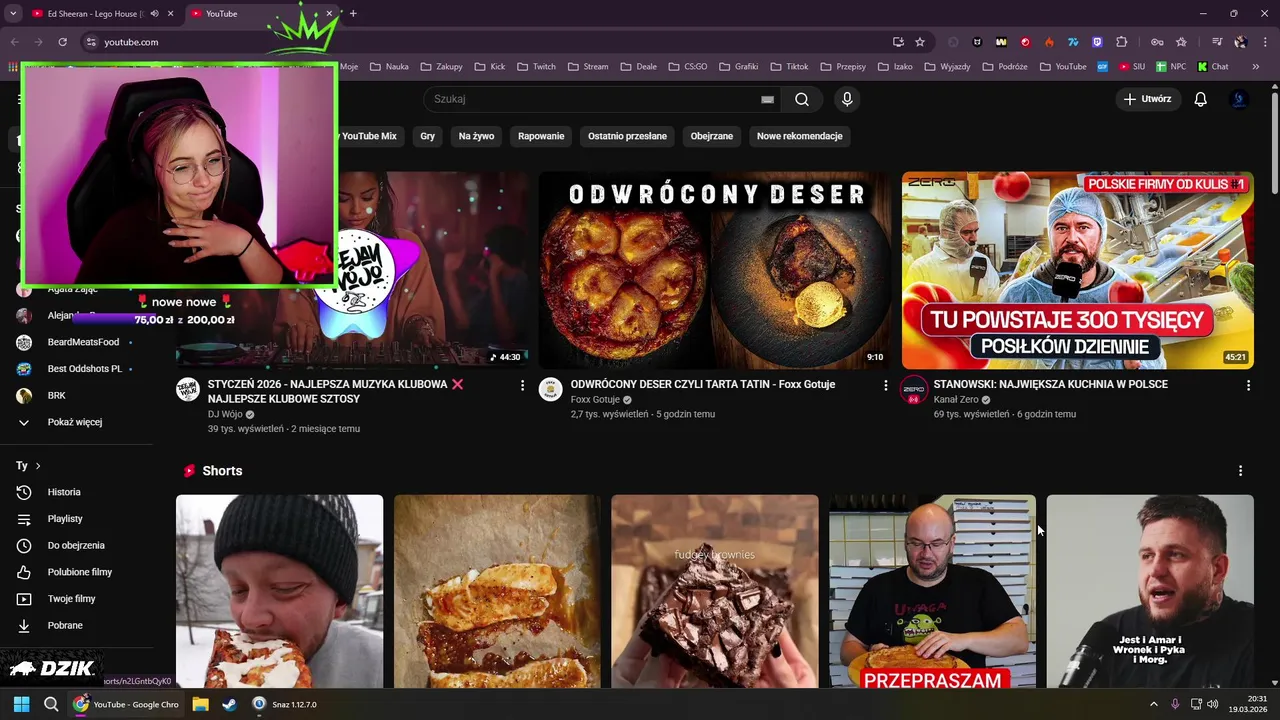Open Steam from the taskbar
Viewport: 1280px width, 720px height.
click(229, 704)
